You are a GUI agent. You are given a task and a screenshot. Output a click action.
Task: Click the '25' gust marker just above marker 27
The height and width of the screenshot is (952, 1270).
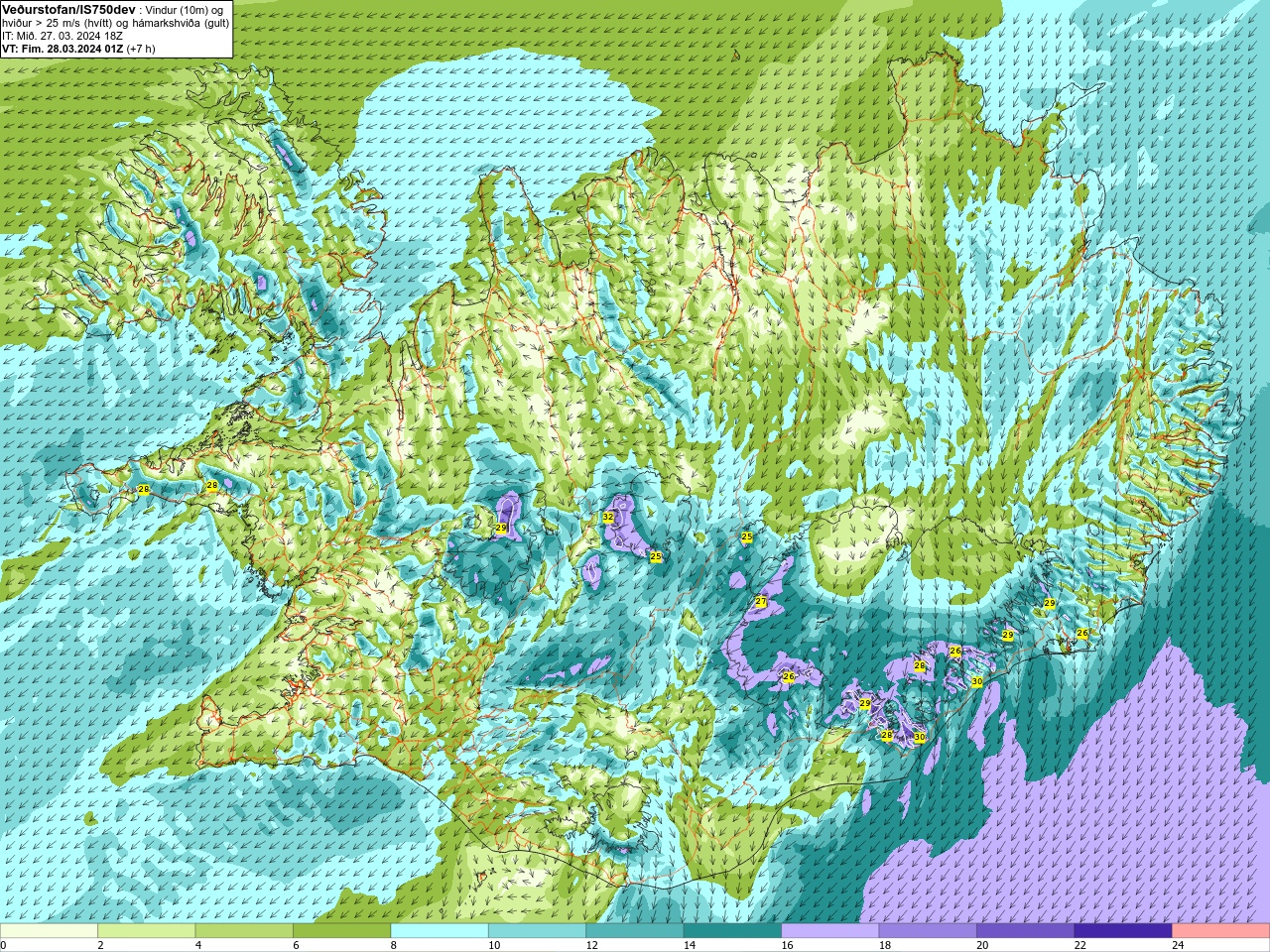click(x=747, y=537)
